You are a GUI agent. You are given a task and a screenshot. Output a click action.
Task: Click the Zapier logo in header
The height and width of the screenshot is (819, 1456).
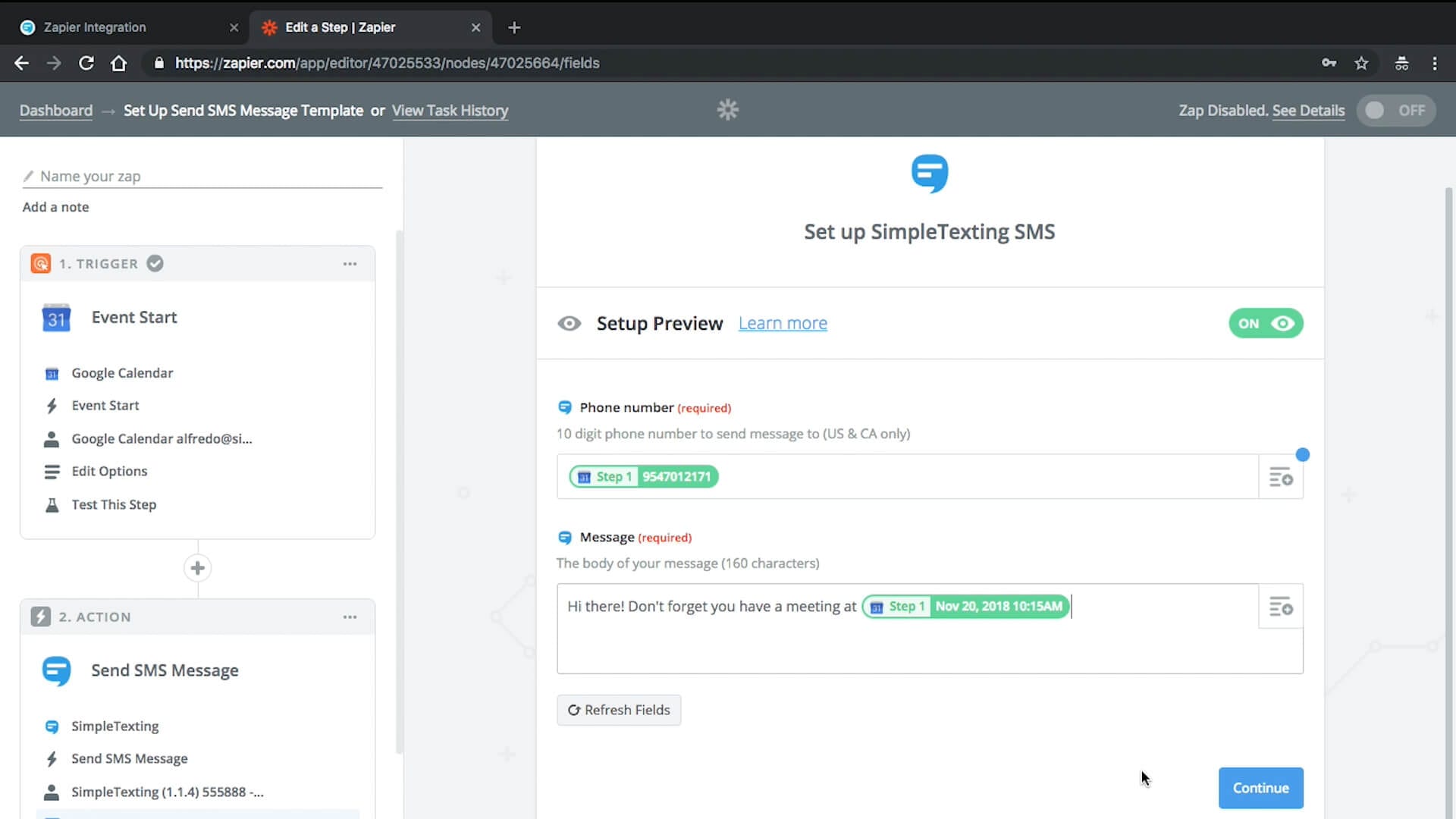727,110
